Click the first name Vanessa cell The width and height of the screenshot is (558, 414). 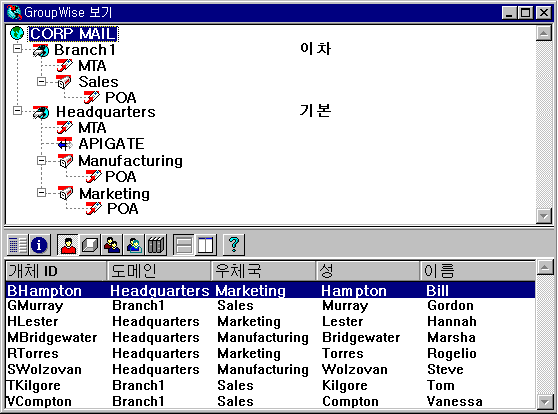pos(455,402)
